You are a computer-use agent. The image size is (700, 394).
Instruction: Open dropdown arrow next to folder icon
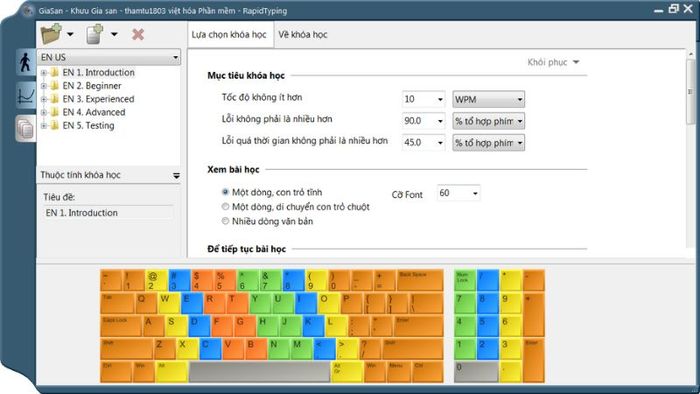click(x=70, y=34)
